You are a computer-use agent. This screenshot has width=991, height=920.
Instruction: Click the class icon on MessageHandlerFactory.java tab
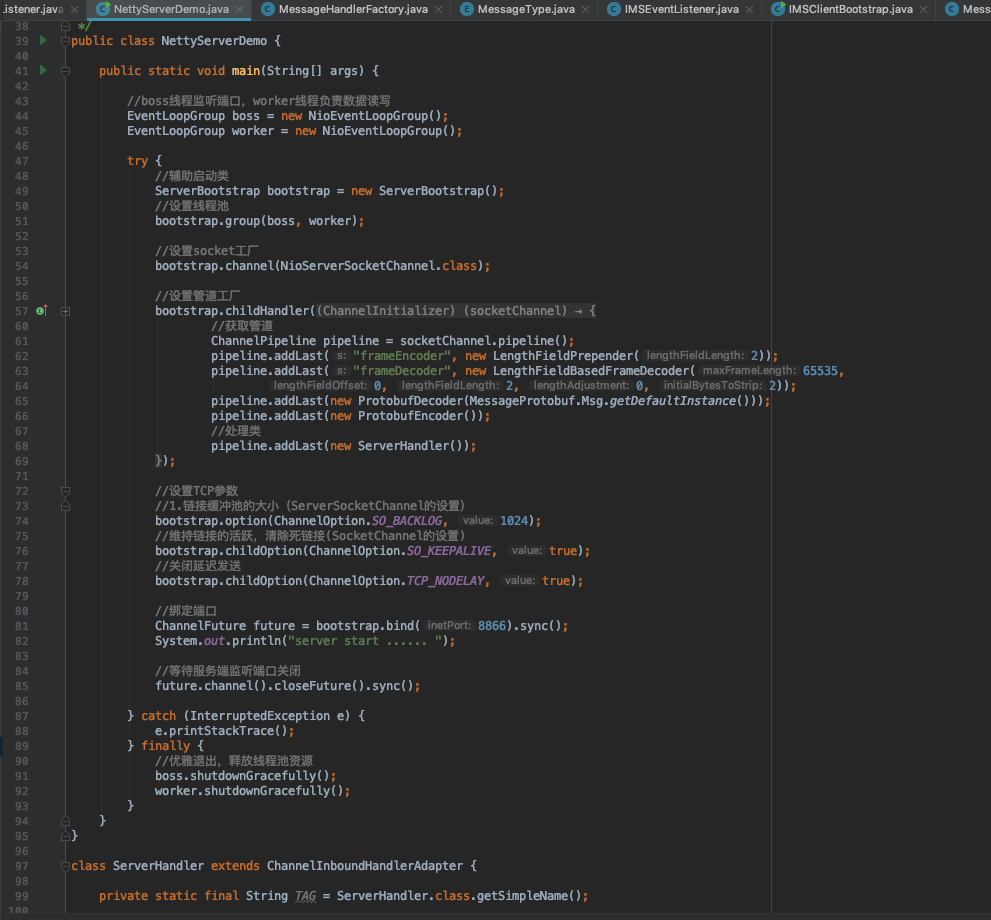pos(267,10)
